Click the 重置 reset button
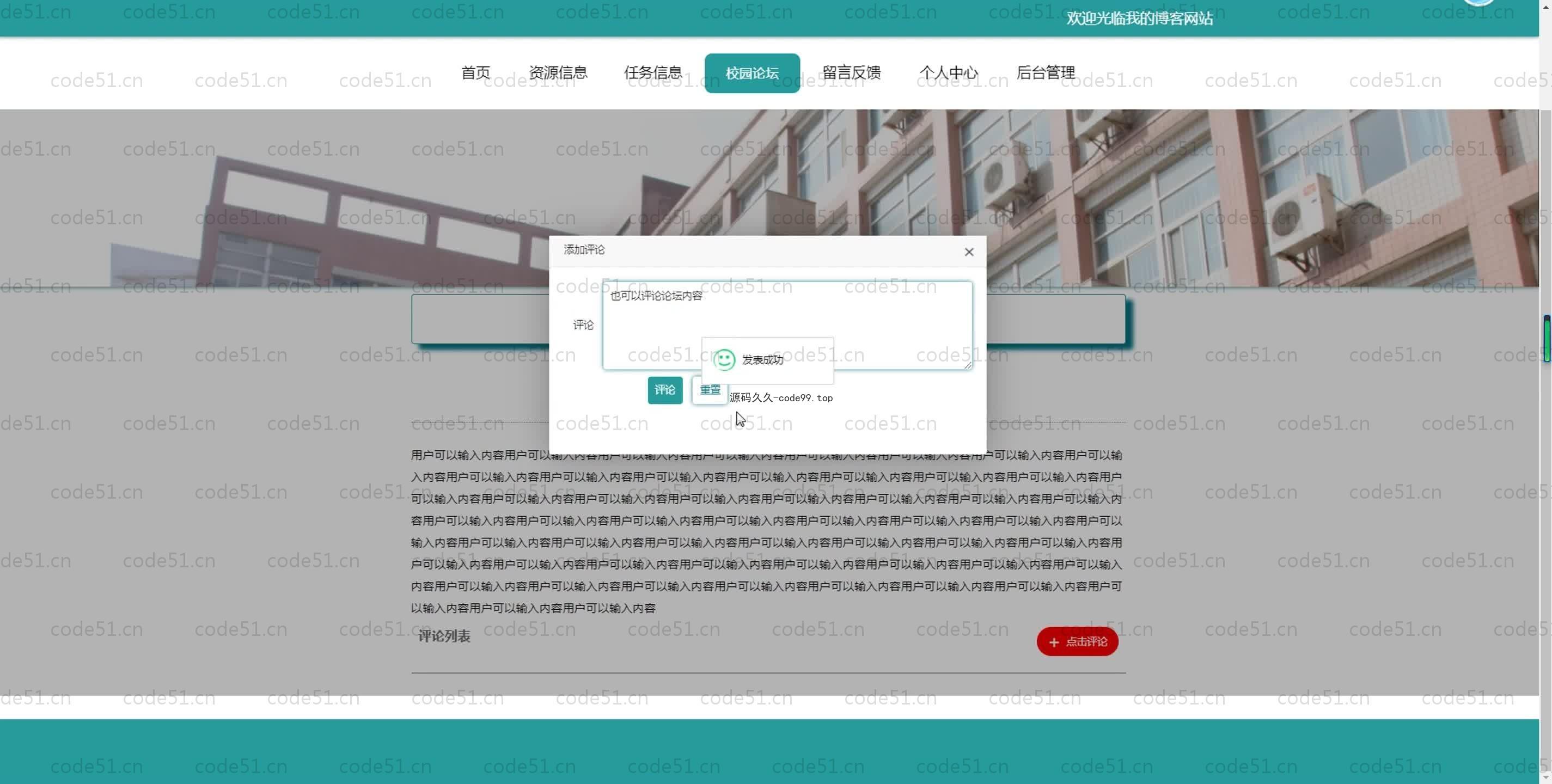 click(x=710, y=390)
